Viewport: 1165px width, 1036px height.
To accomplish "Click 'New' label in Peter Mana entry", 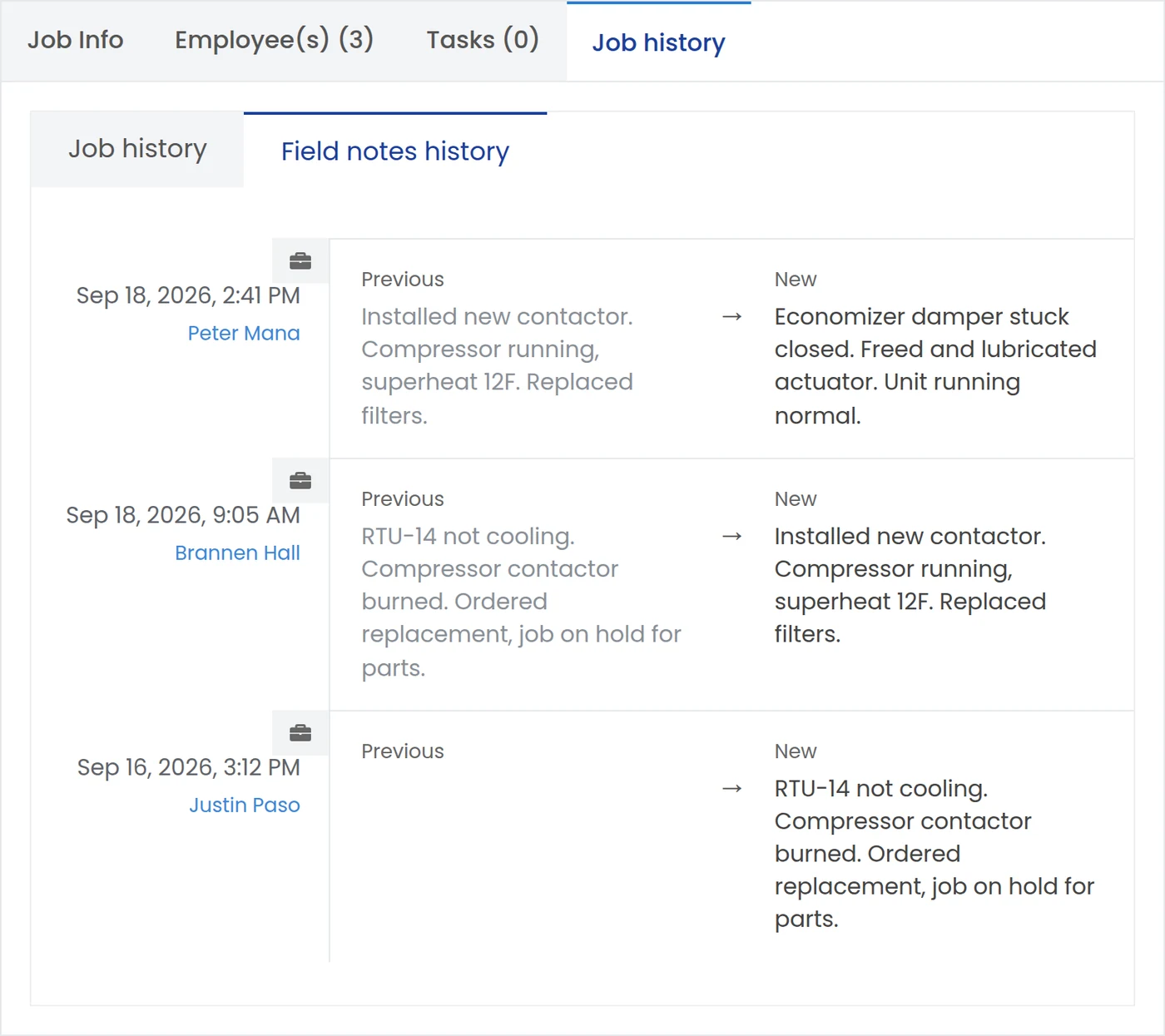I will click(796, 280).
